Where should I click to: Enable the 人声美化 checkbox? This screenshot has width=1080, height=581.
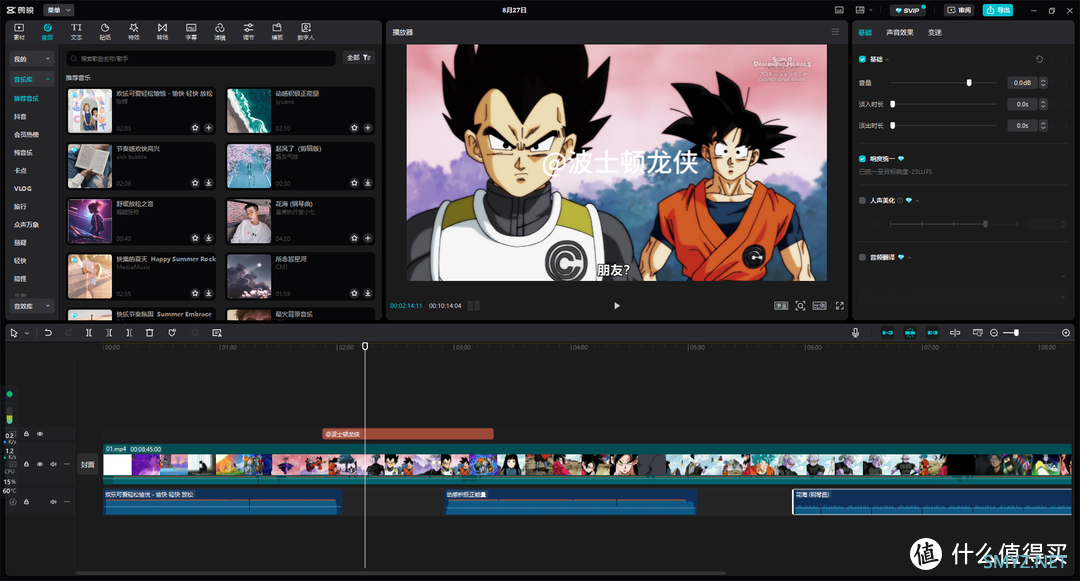(862, 200)
